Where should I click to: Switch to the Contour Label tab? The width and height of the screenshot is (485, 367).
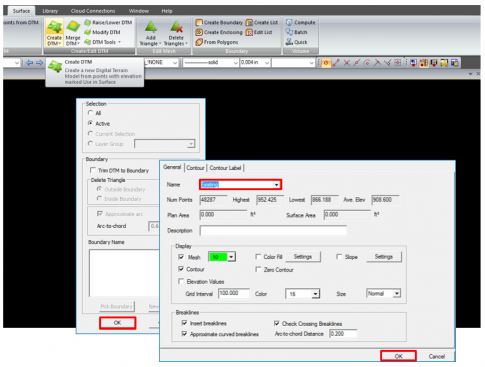point(225,168)
